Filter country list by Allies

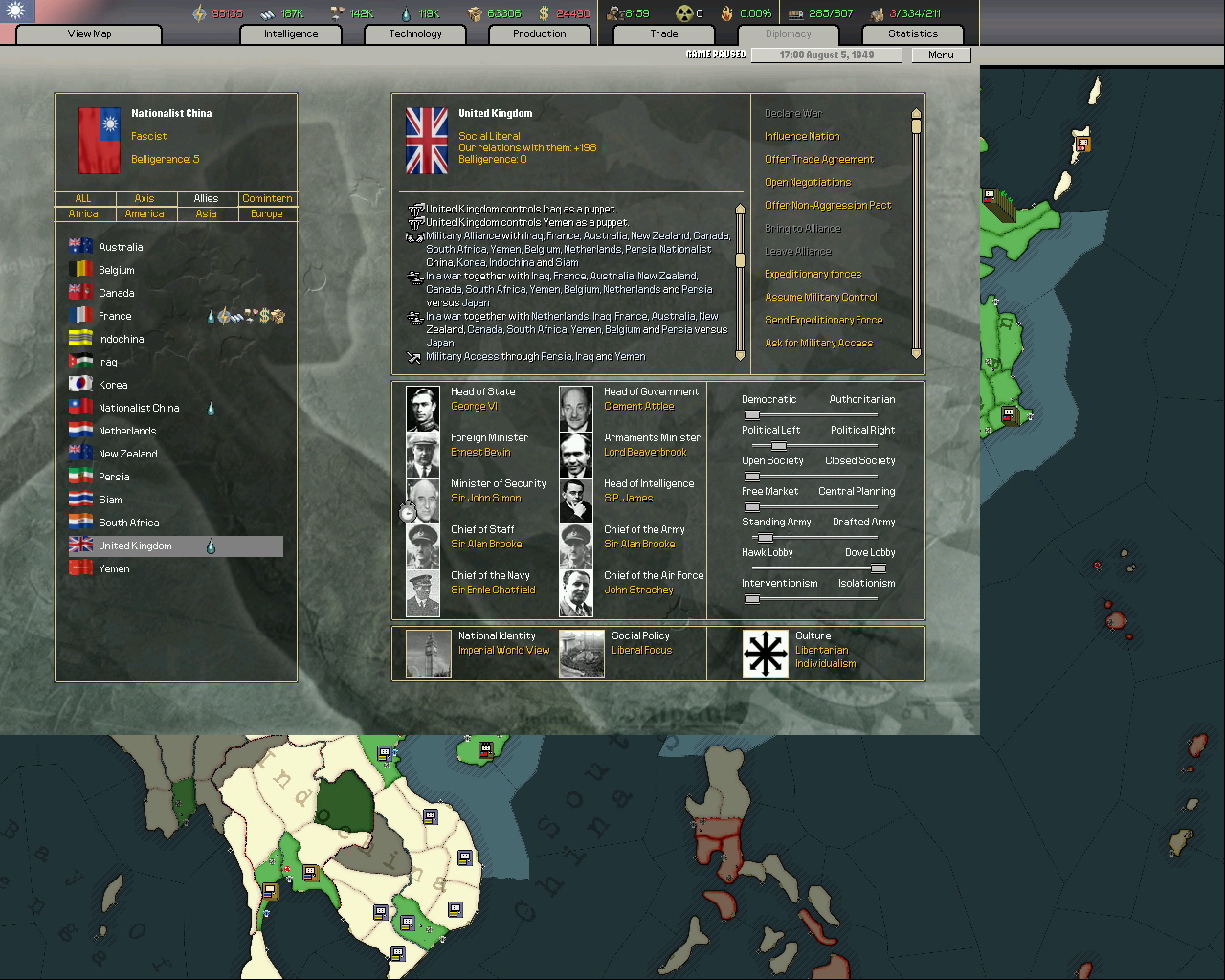pos(206,198)
